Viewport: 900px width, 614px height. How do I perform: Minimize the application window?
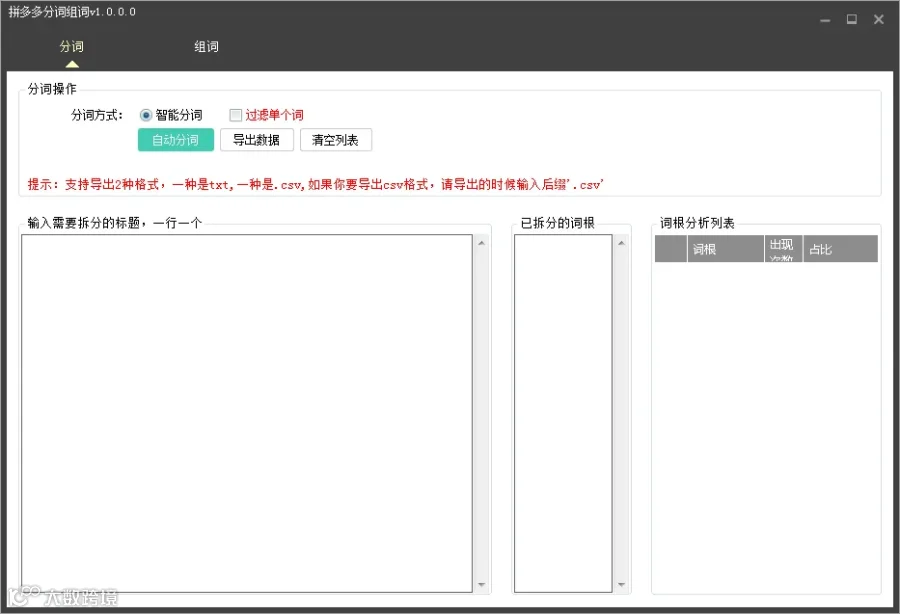tap(825, 20)
